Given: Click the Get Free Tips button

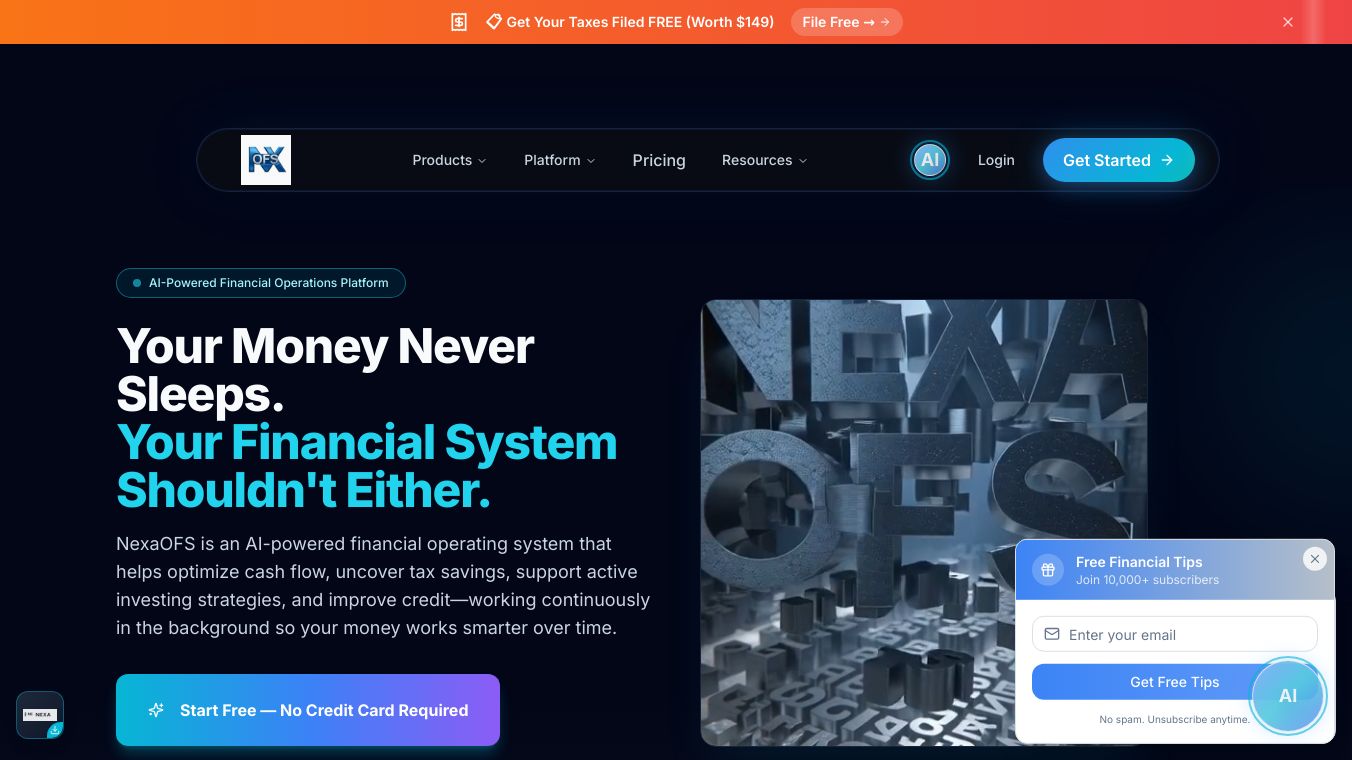Looking at the screenshot, I should tap(1174, 682).
